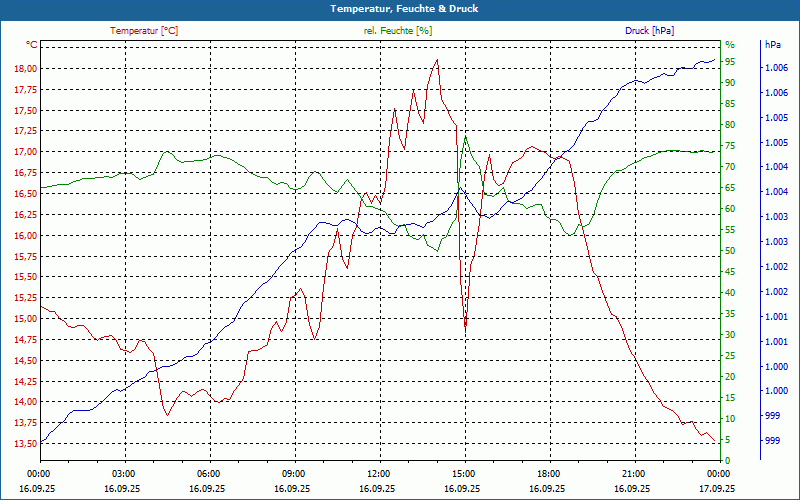Click the green '50' humidity axis value
Image resolution: width=800 pixels, height=500 pixels.
tap(730, 251)
